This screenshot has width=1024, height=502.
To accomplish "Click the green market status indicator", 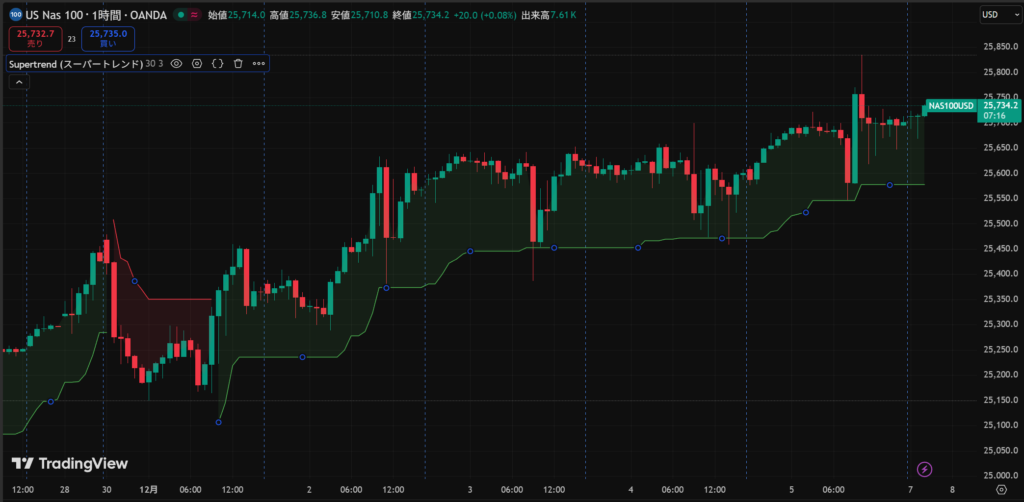I will 178,15.
